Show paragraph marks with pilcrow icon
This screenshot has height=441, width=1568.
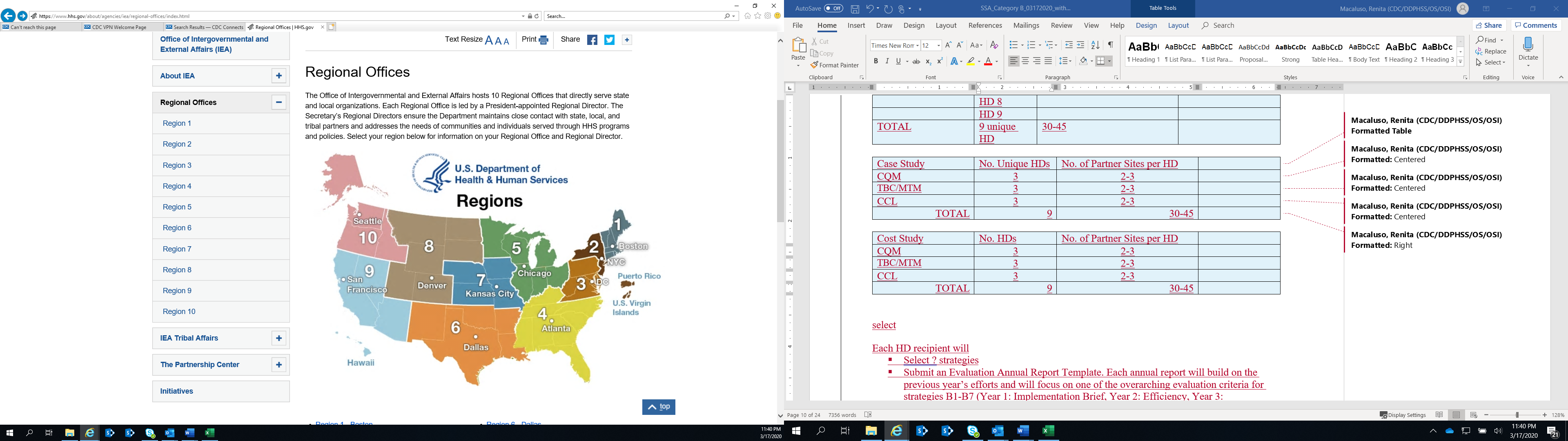(1110, 46)
